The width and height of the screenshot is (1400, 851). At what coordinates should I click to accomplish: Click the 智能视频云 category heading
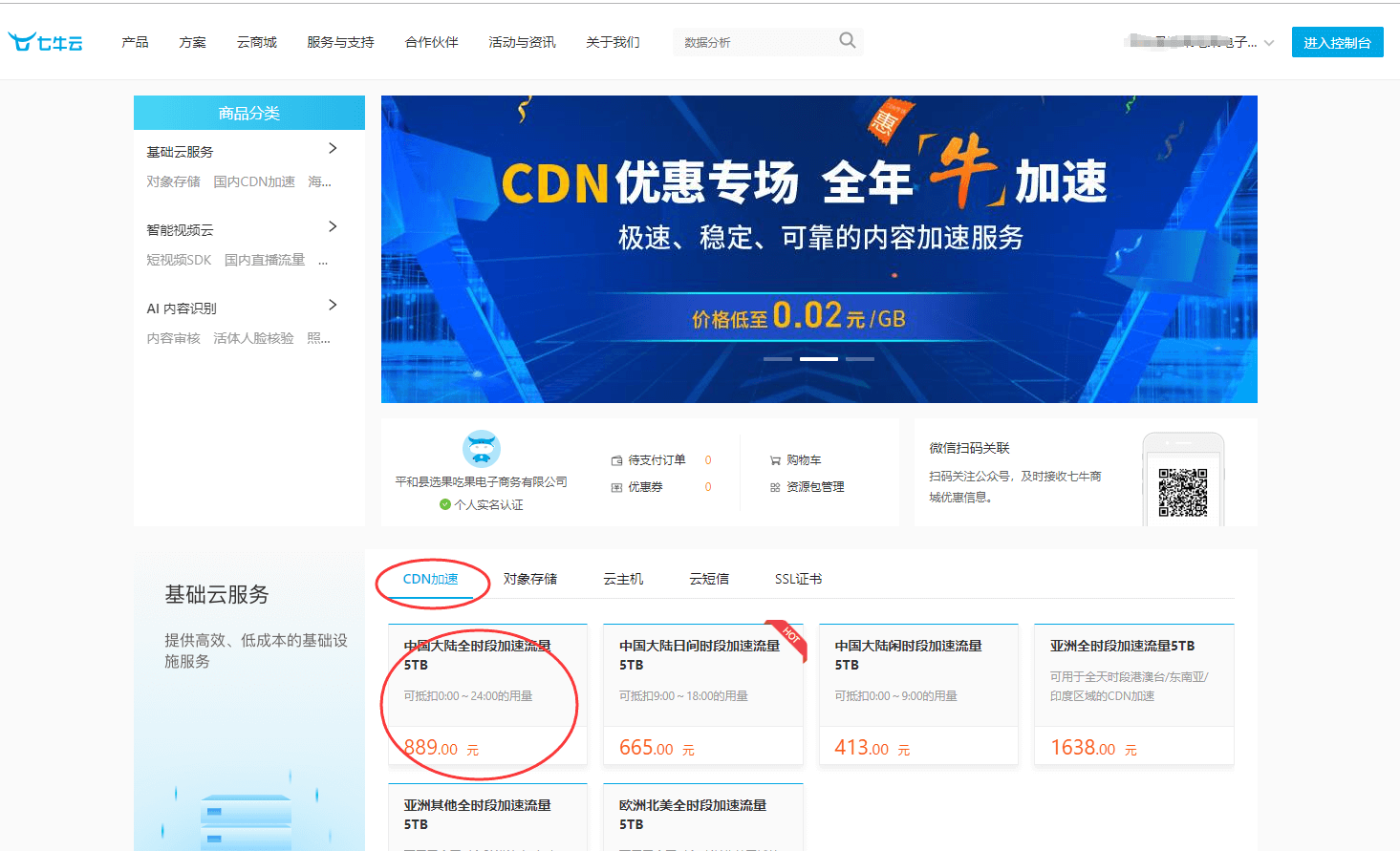180,230
